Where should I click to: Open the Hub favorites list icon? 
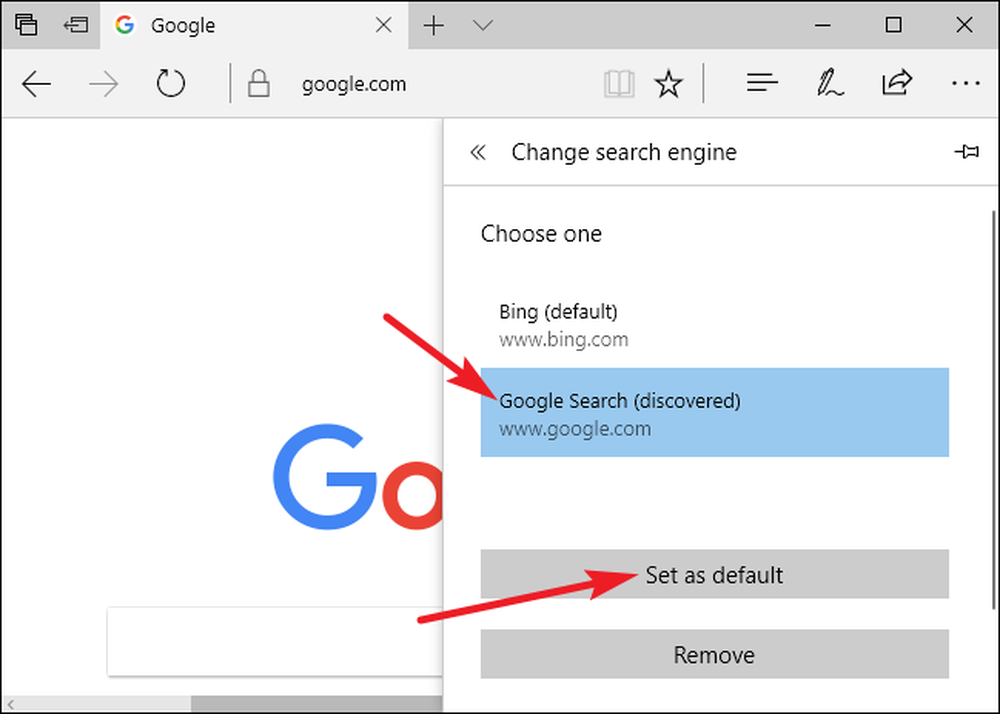(762, 83)
